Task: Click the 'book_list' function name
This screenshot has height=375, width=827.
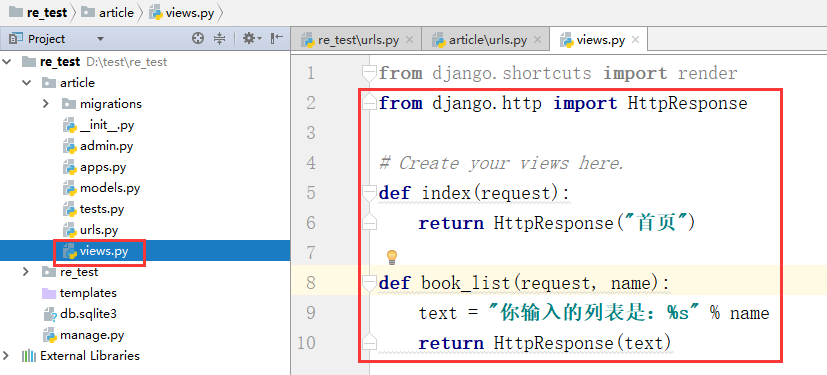Action: click(465, 284)
